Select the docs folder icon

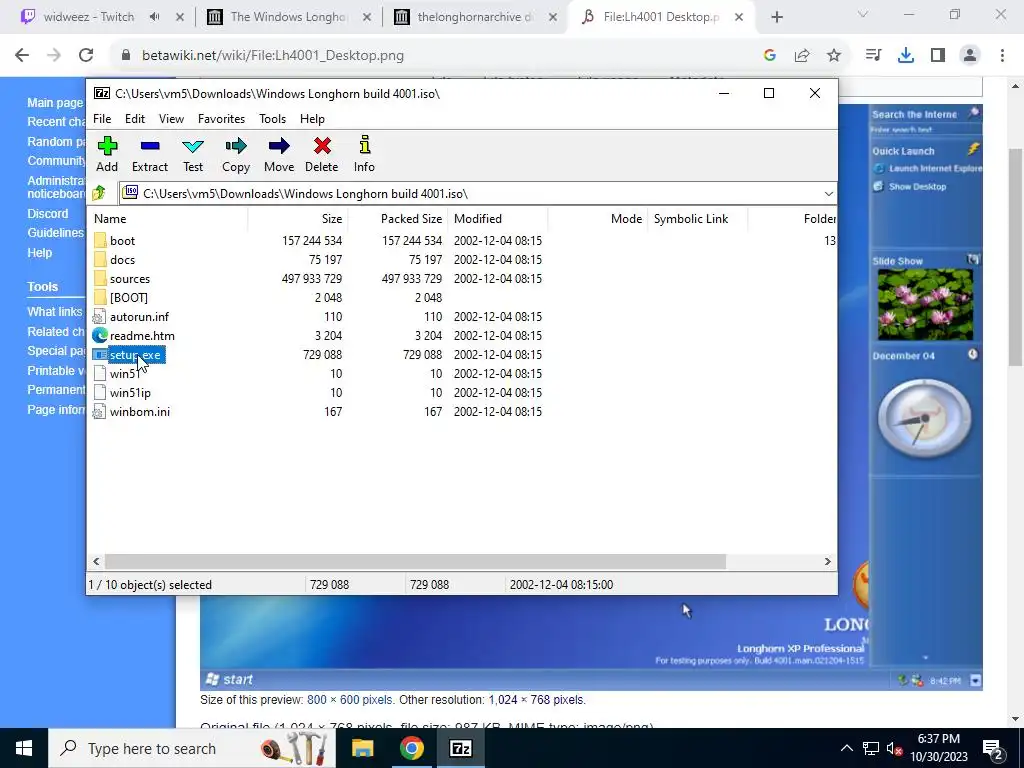coord(100,259)
